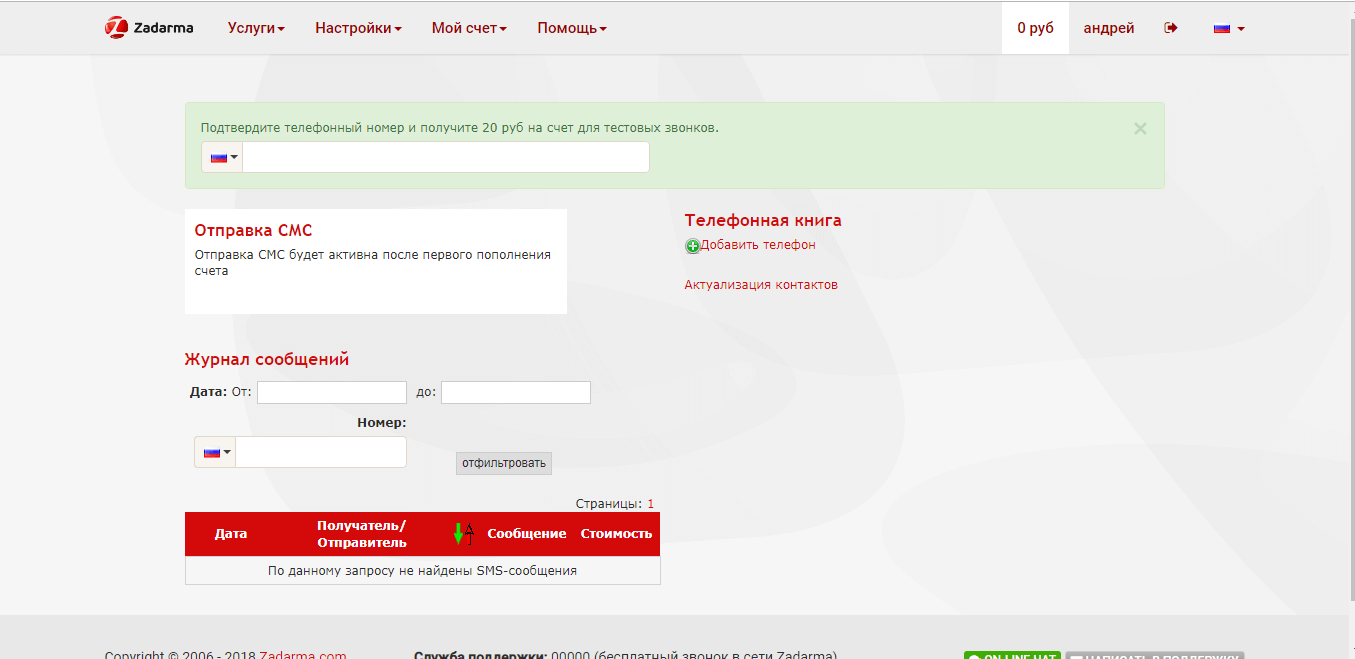Click the 0 руб balance button

[1035, 28]
